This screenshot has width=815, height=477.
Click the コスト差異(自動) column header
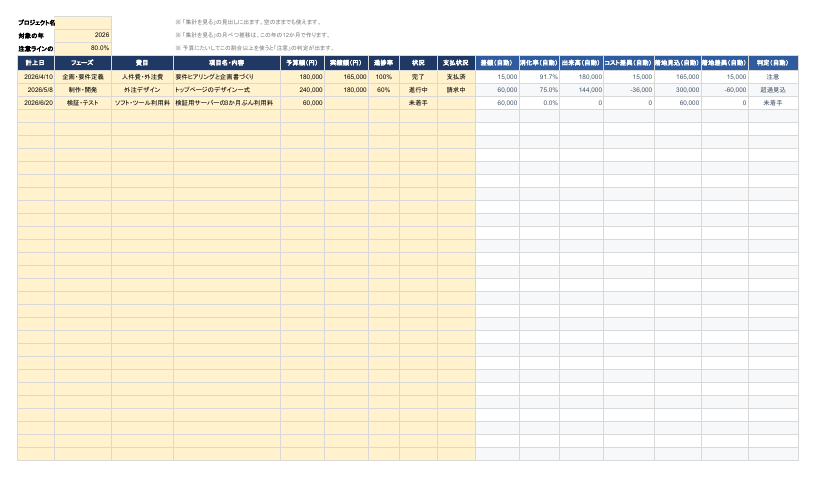pyautogui.click(x=629, y=63)
